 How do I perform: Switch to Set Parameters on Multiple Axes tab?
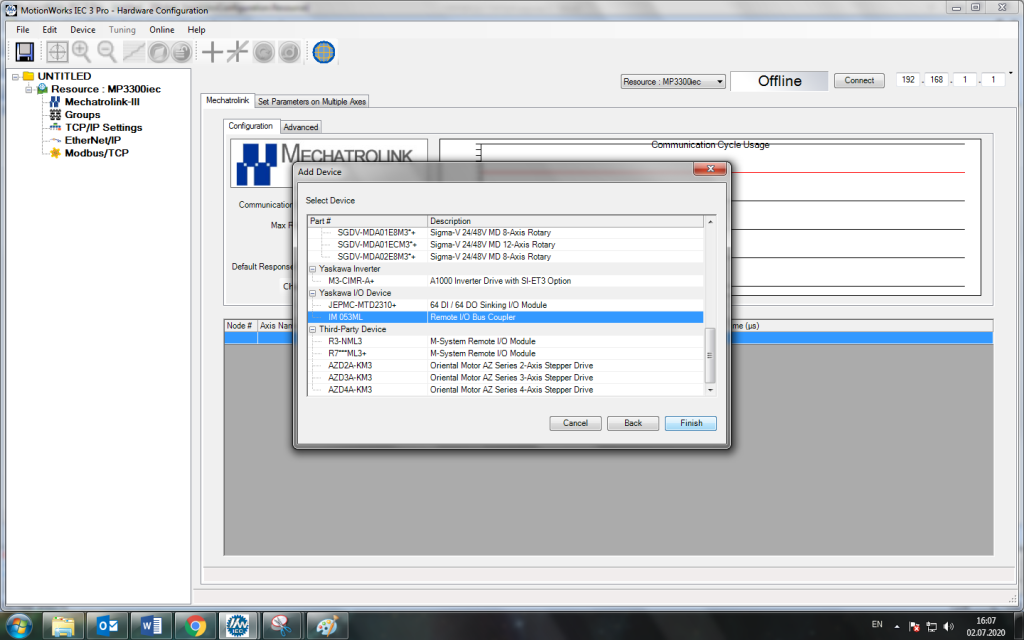tap(312, 101)
